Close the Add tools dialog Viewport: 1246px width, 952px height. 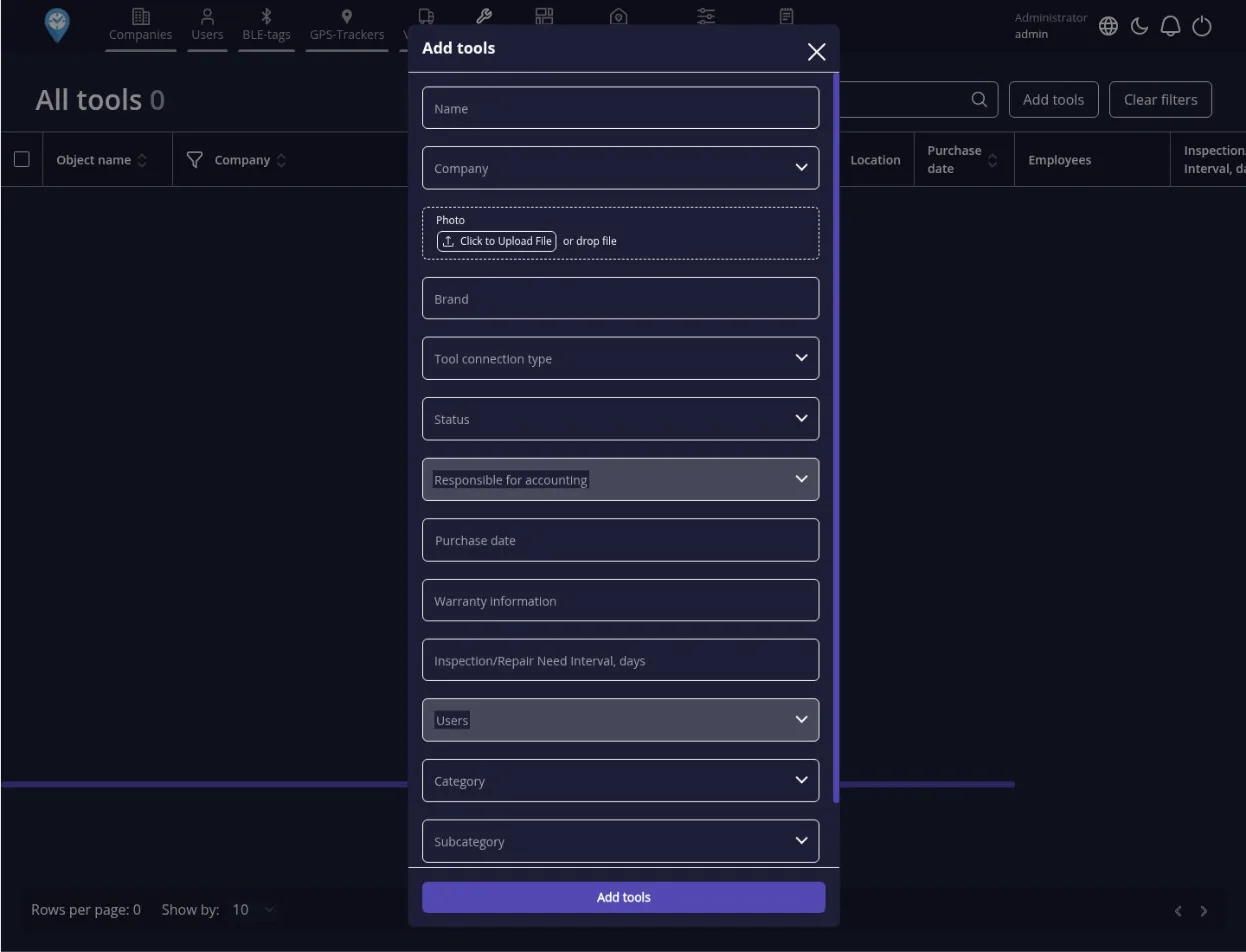(817, 52)
